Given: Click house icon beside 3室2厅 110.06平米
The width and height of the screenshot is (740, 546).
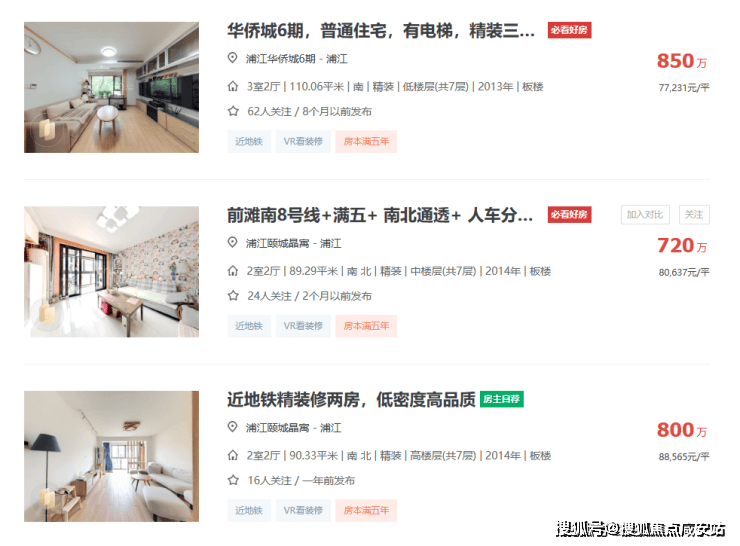Looking at the screenshot, I should (233, 86).
